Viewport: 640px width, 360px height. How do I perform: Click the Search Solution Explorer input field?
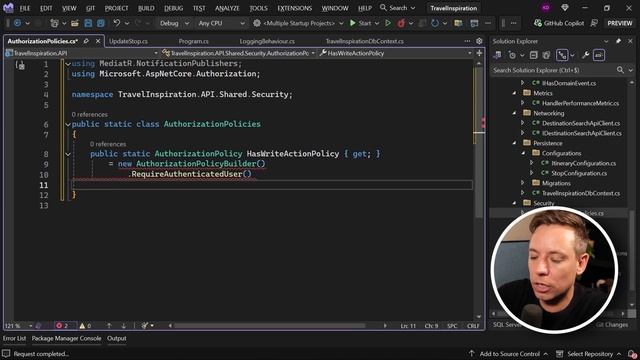[x=553, y=70]
